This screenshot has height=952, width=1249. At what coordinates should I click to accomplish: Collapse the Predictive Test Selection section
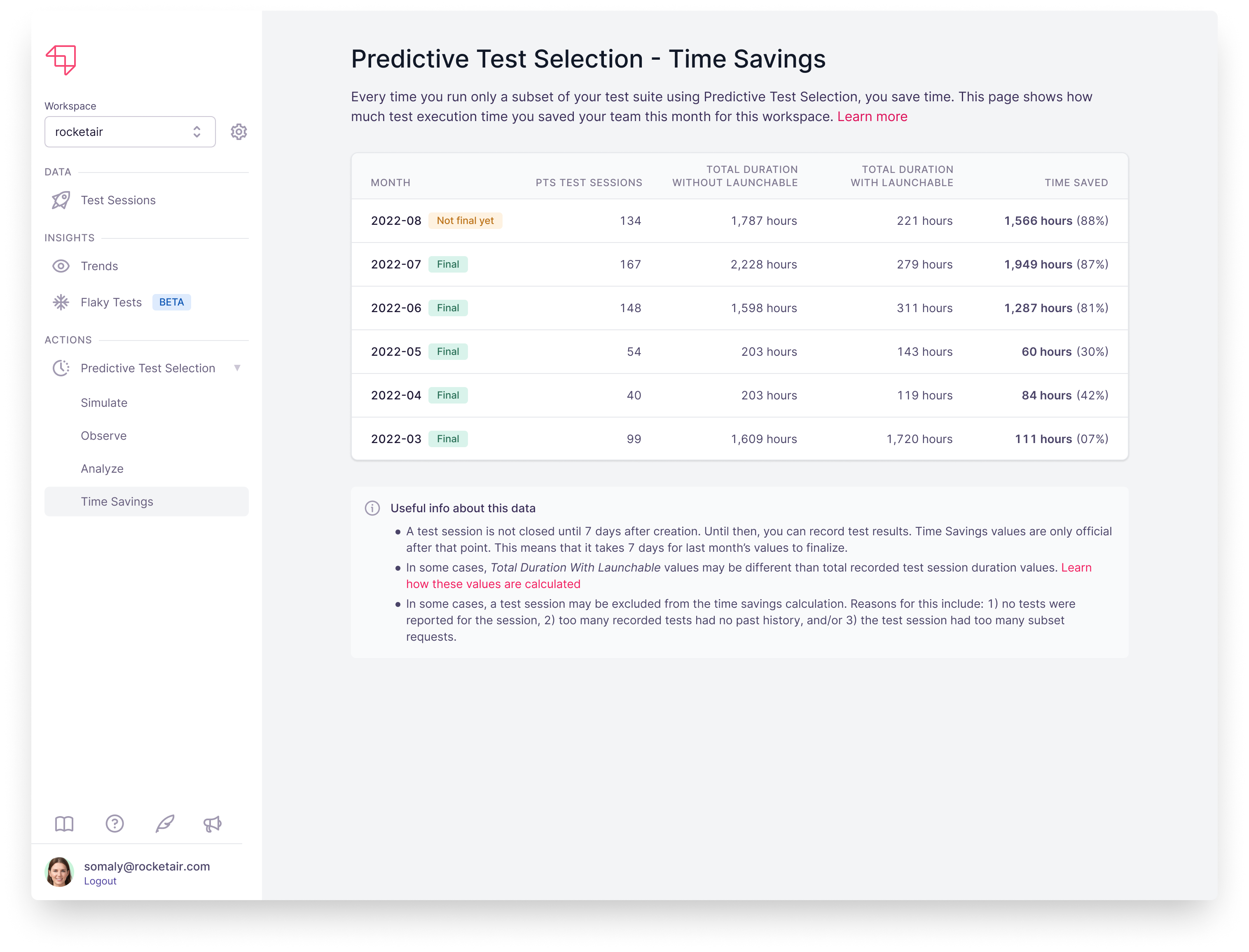click(238, 369)
